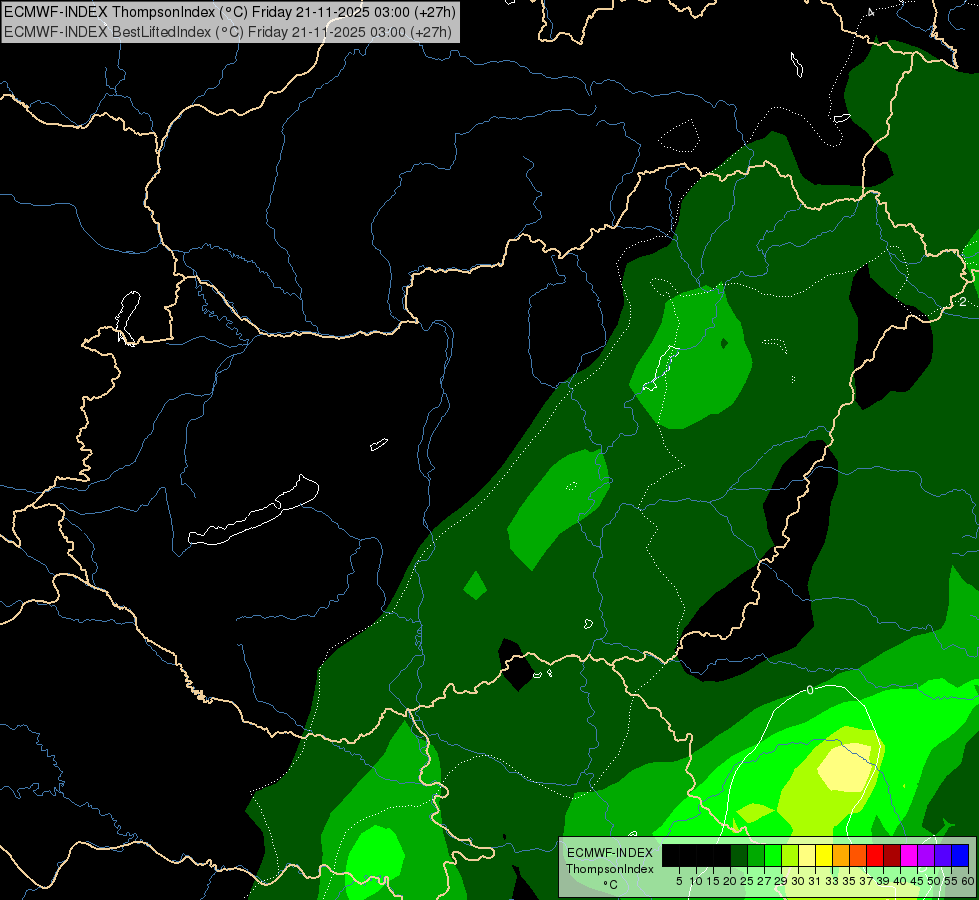
Task: Click the °C unit in the legend
Action: click(611, 885)
